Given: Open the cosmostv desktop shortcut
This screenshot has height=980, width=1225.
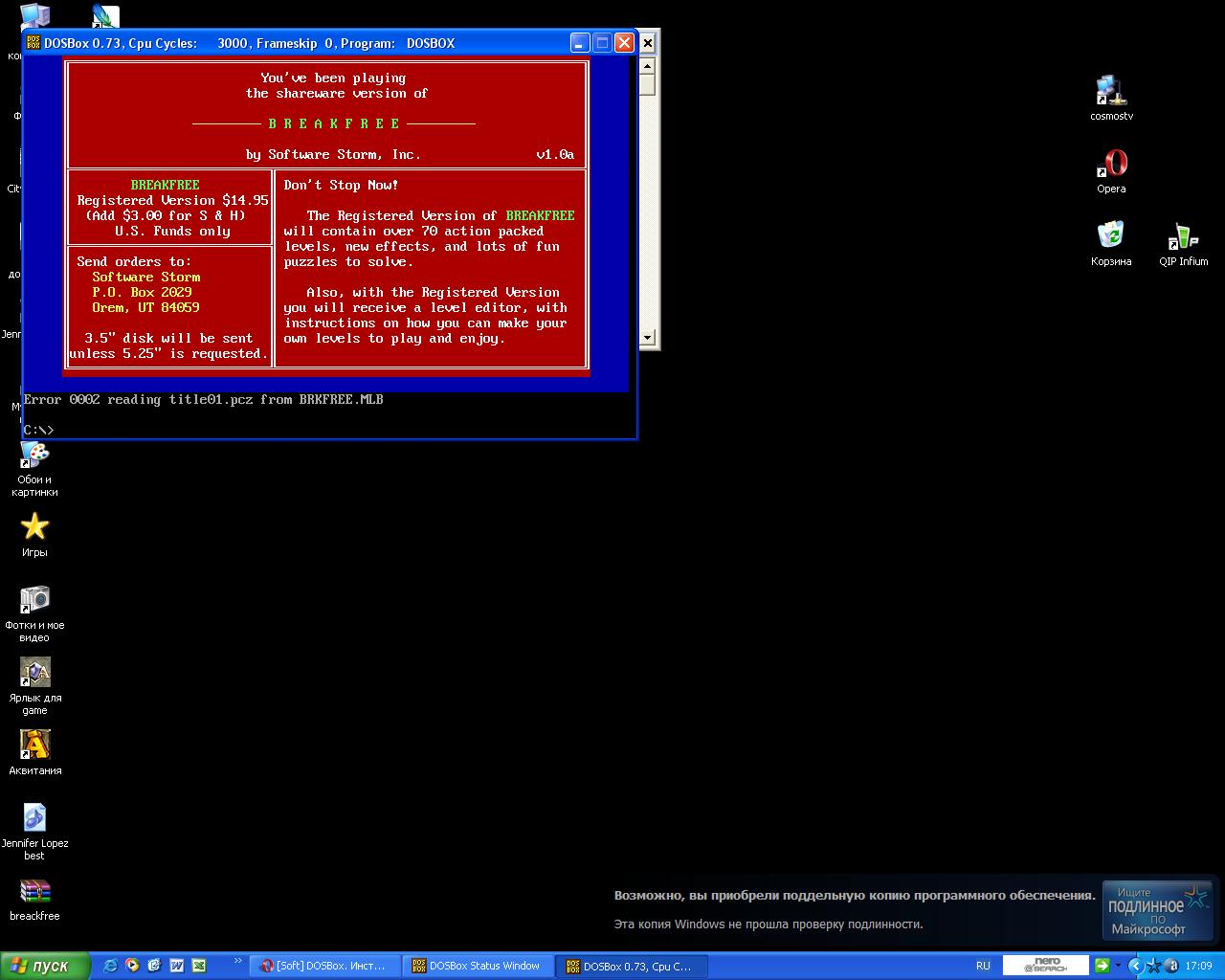Looking at the screenshot, I should pos(1111,97).
